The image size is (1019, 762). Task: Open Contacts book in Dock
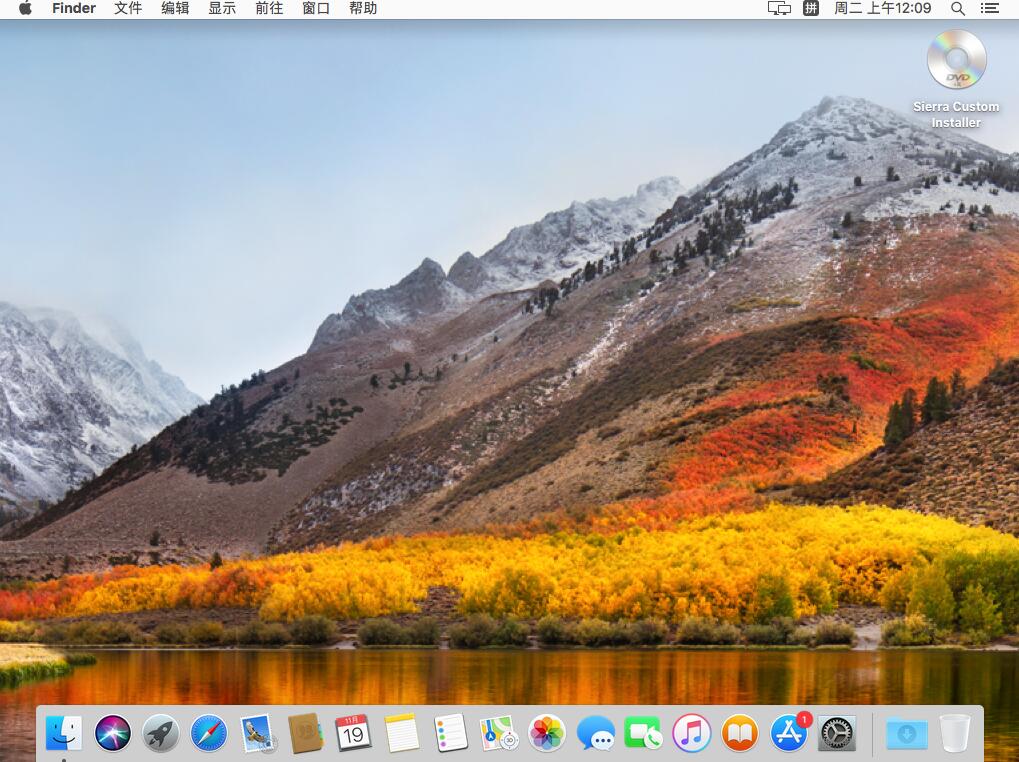click(x=305, y=733)
